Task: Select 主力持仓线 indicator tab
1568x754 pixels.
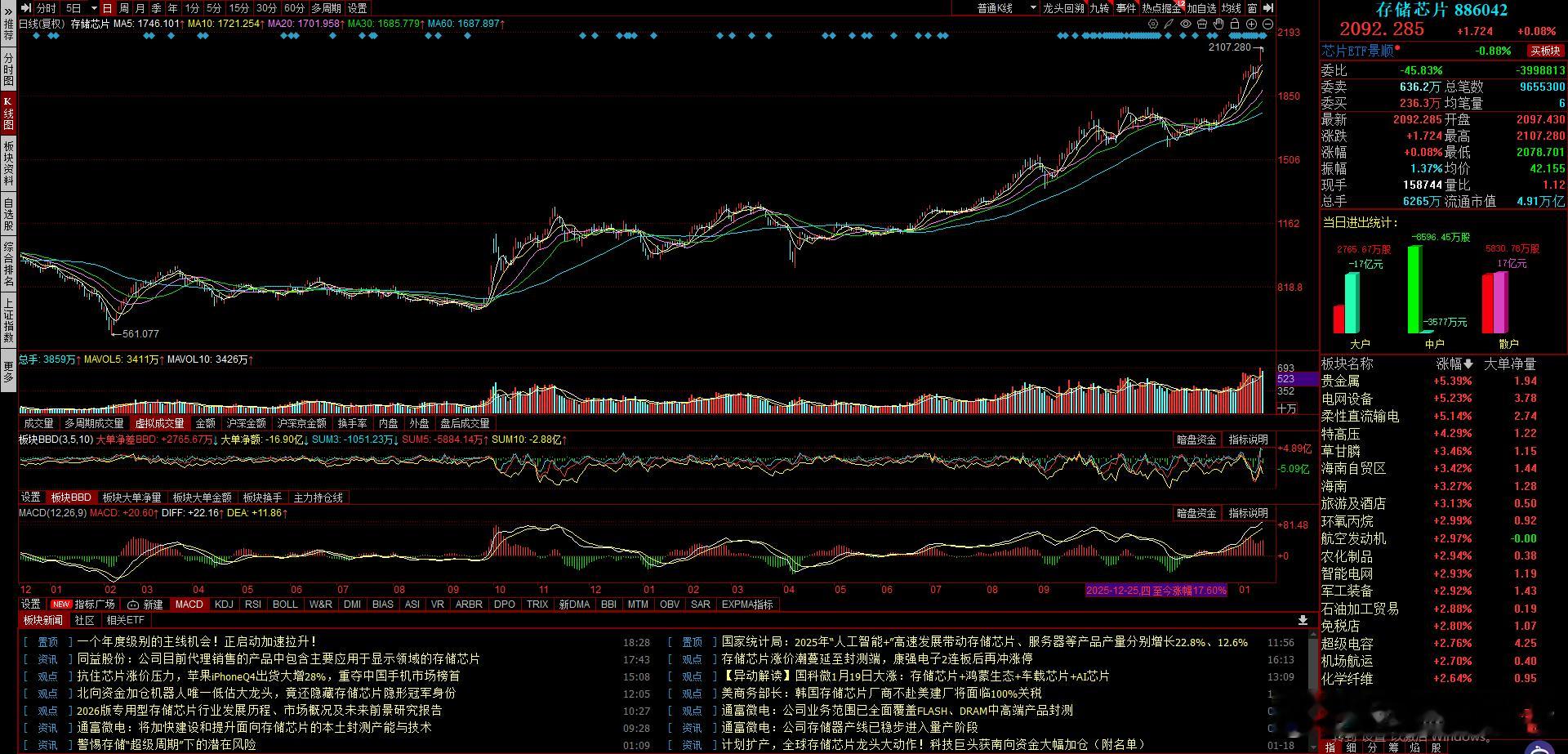Action: click(x=318, y=497)
